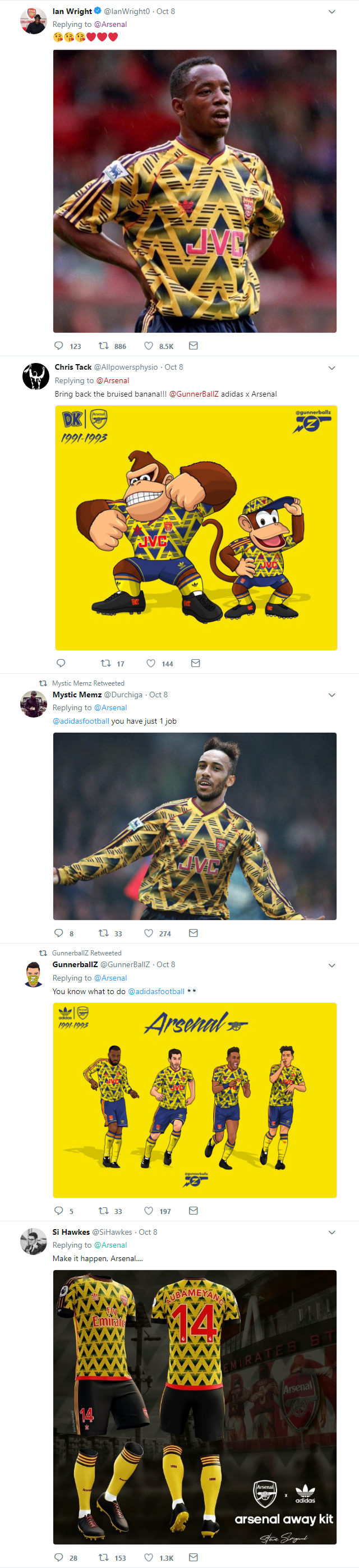Click the @Arsenal link in Si Hawkes's reply

click(110, 1245)
